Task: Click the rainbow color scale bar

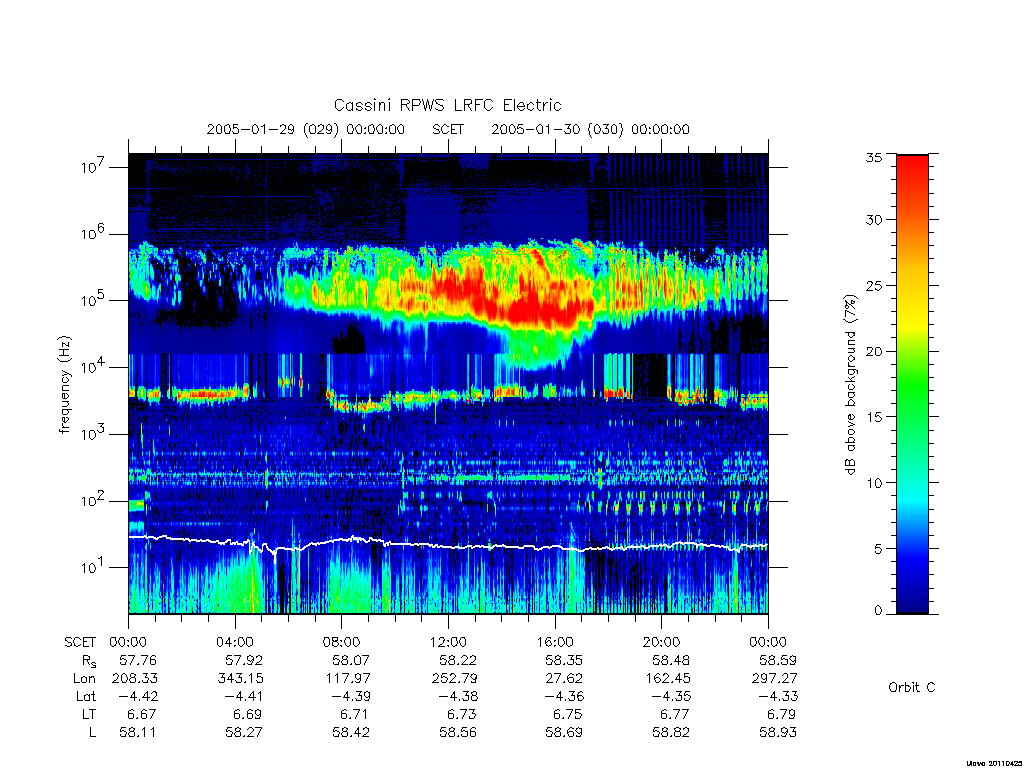Action: [912, 384]
